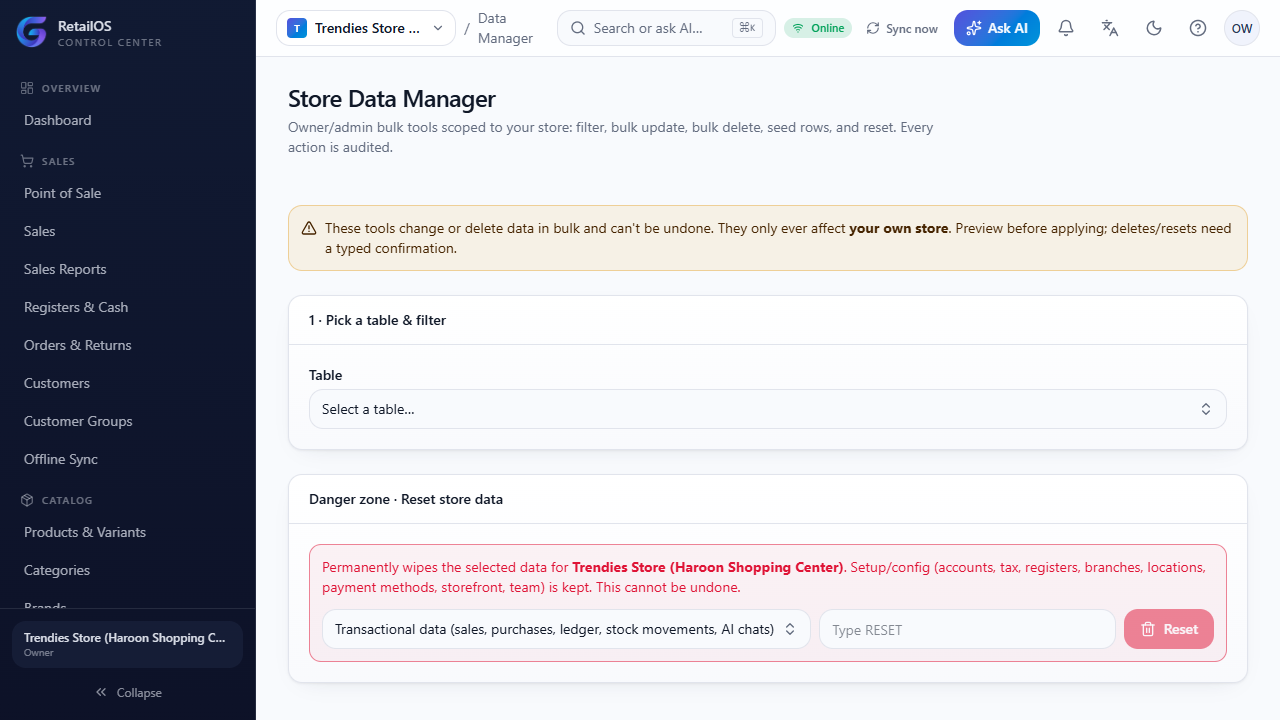1280x720 pixels.
Task: Open the help question mark icon
Action: pyautogui.click(x=1198, y=28)
